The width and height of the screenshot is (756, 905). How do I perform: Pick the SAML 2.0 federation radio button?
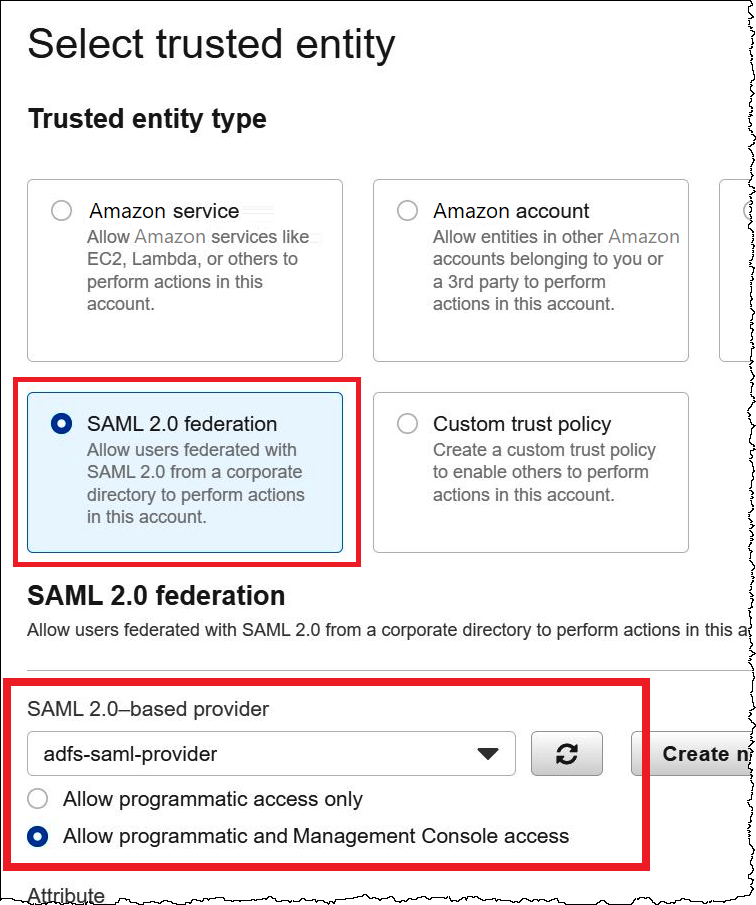tap(62, 424)
